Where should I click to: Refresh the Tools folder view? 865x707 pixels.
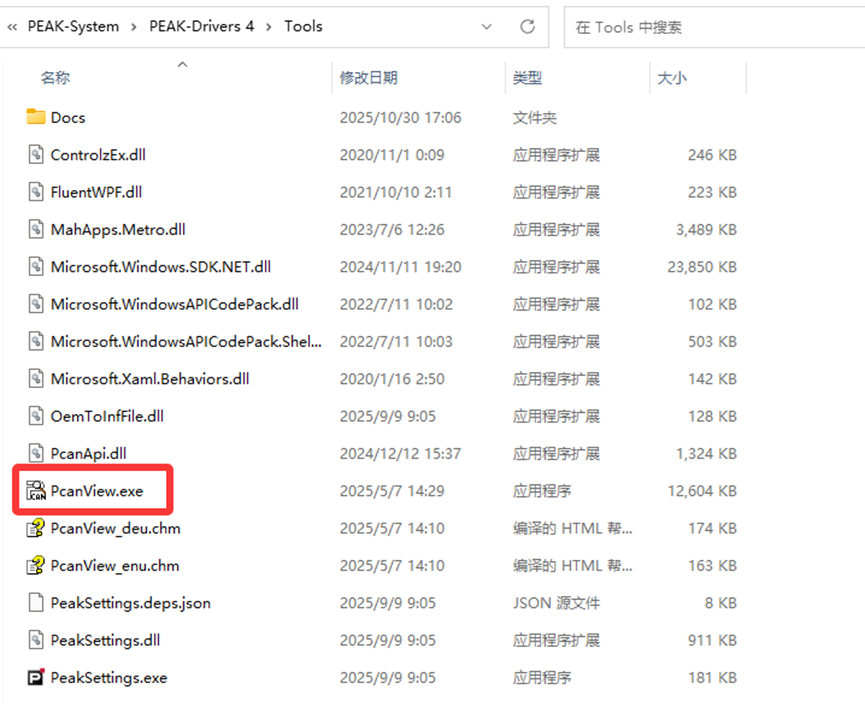527,26
